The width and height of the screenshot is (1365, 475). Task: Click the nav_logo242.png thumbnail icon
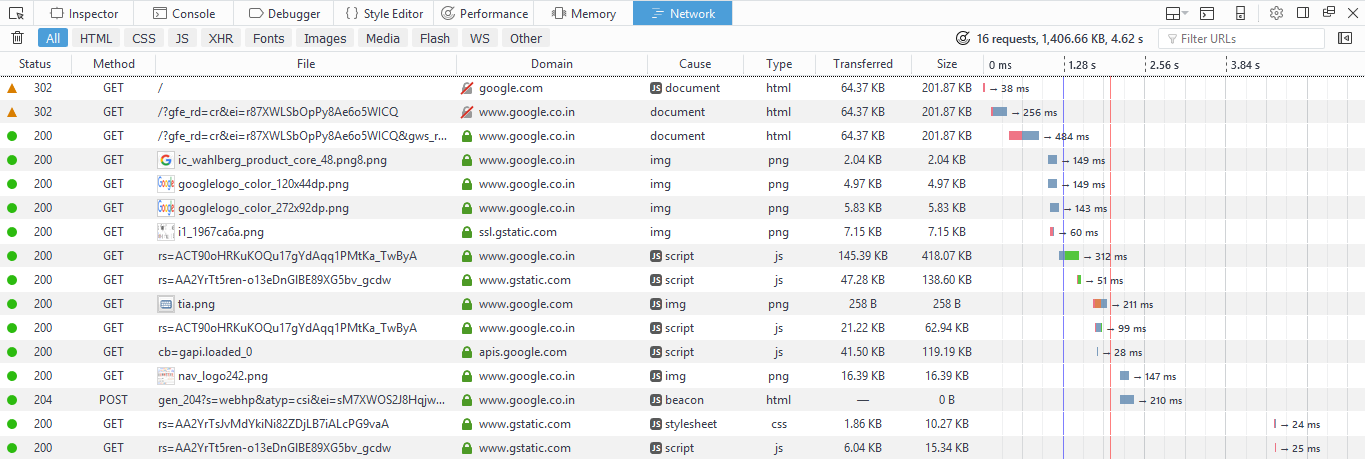166,376
